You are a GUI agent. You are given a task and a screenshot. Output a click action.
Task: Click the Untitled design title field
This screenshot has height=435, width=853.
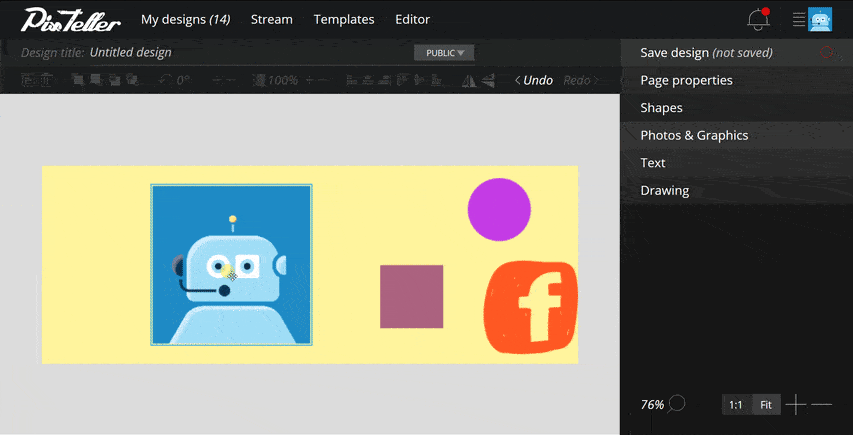[131, 52]
